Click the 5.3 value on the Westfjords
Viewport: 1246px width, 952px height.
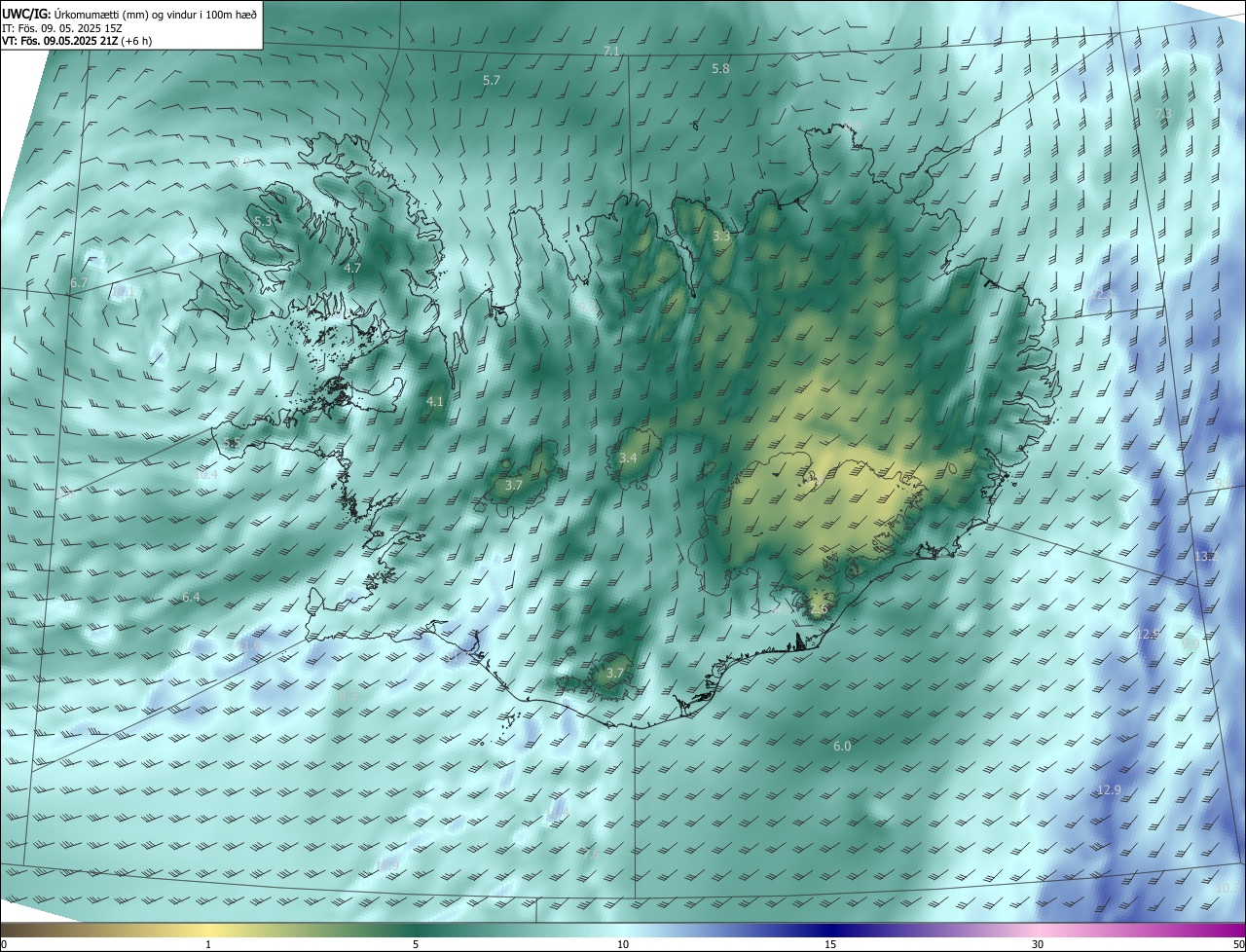click(263, 222)
